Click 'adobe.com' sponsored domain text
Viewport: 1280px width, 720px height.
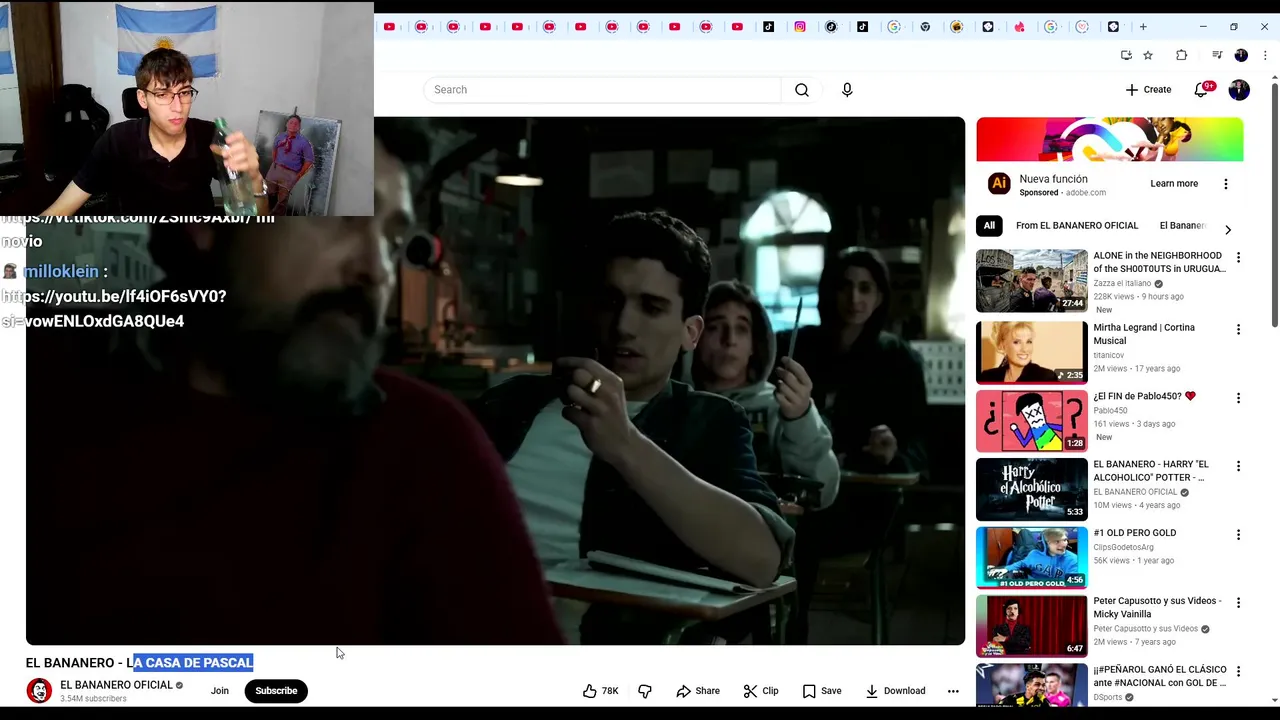tap(1085, 193)
